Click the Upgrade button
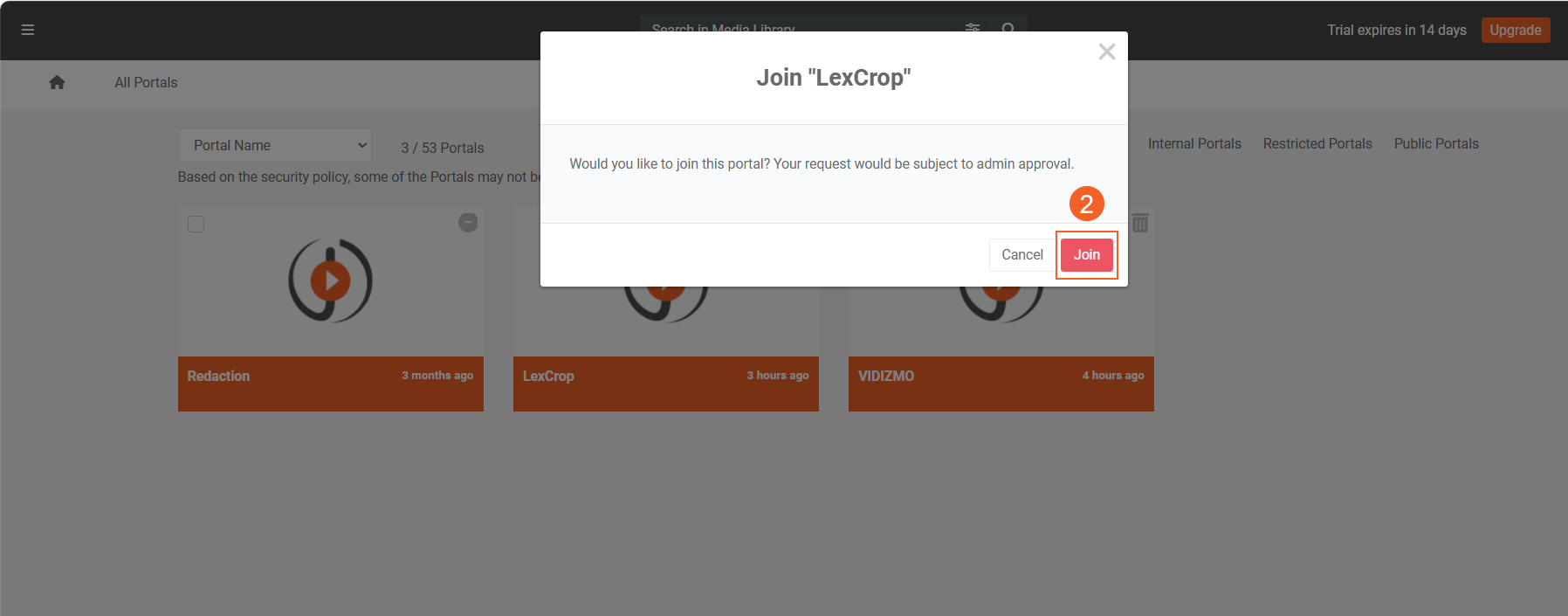 (x=1516, y=30)
